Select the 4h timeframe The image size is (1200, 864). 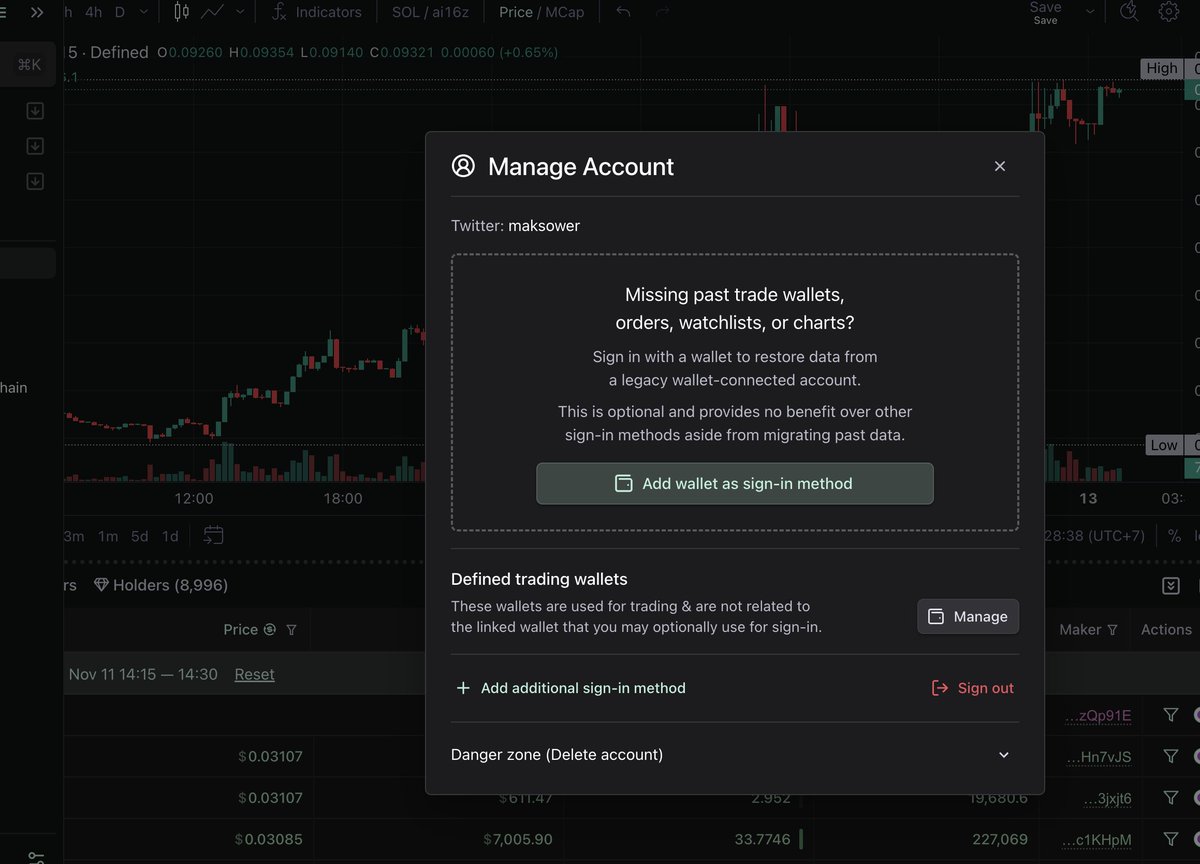tap(93, 12)
